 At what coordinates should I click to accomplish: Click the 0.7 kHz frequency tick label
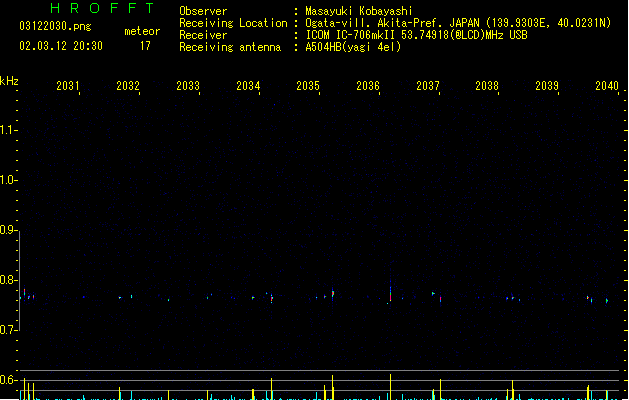point(8,330)
